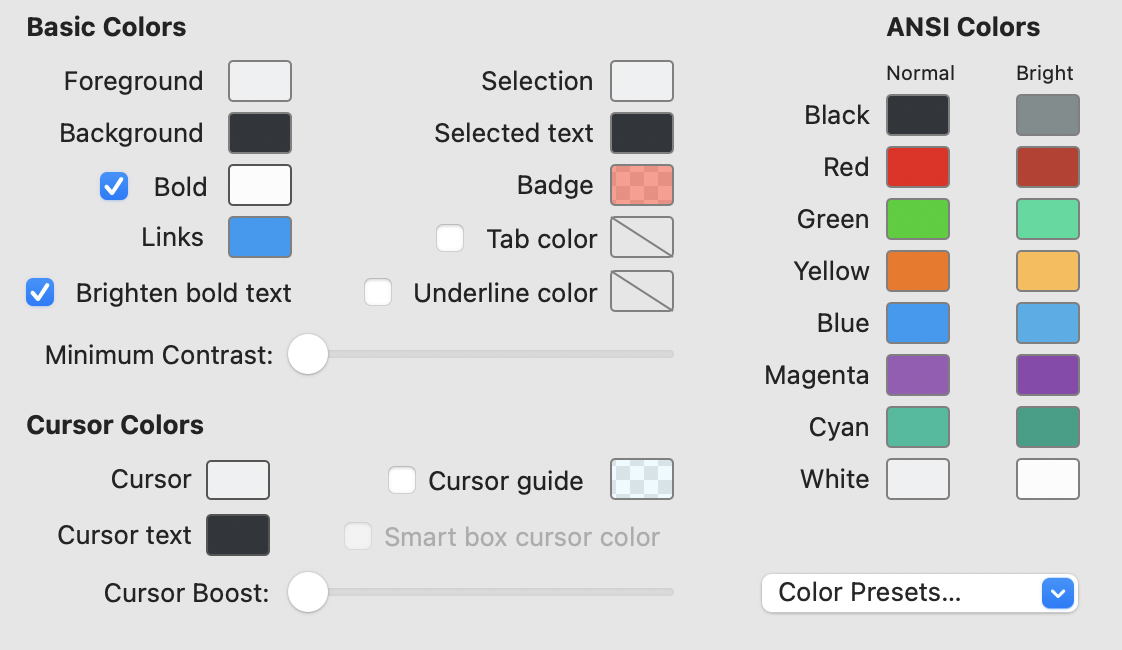Image resolution: width=1122 pixels, height=650 pixels.
Task: Open the Cursor text color well
Action: click(238, 535)
